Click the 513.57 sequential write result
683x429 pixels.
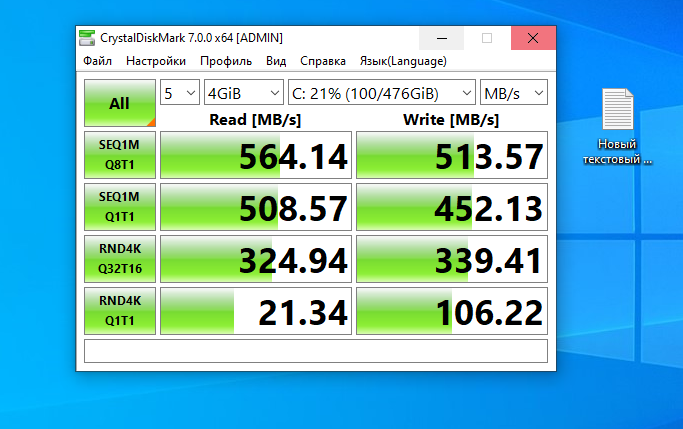(452, 155)
